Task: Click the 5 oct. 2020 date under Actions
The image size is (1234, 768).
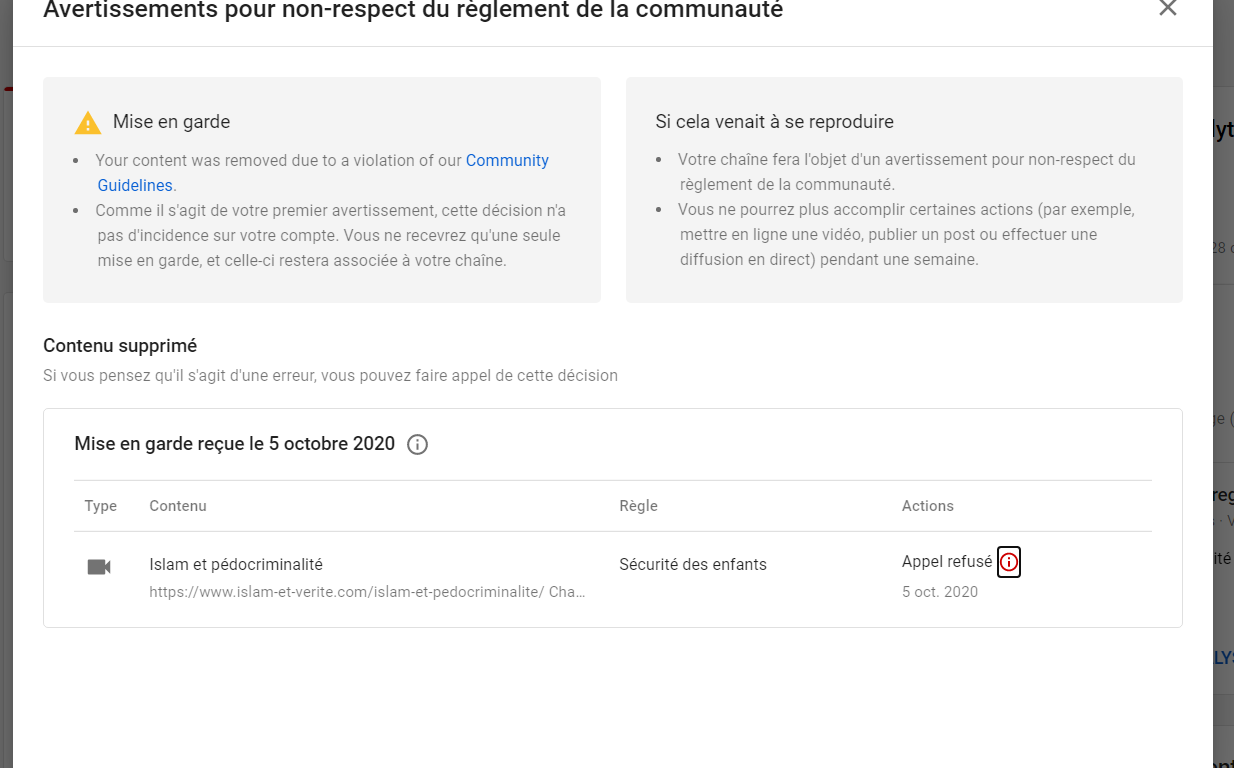Action: (940, 592)
